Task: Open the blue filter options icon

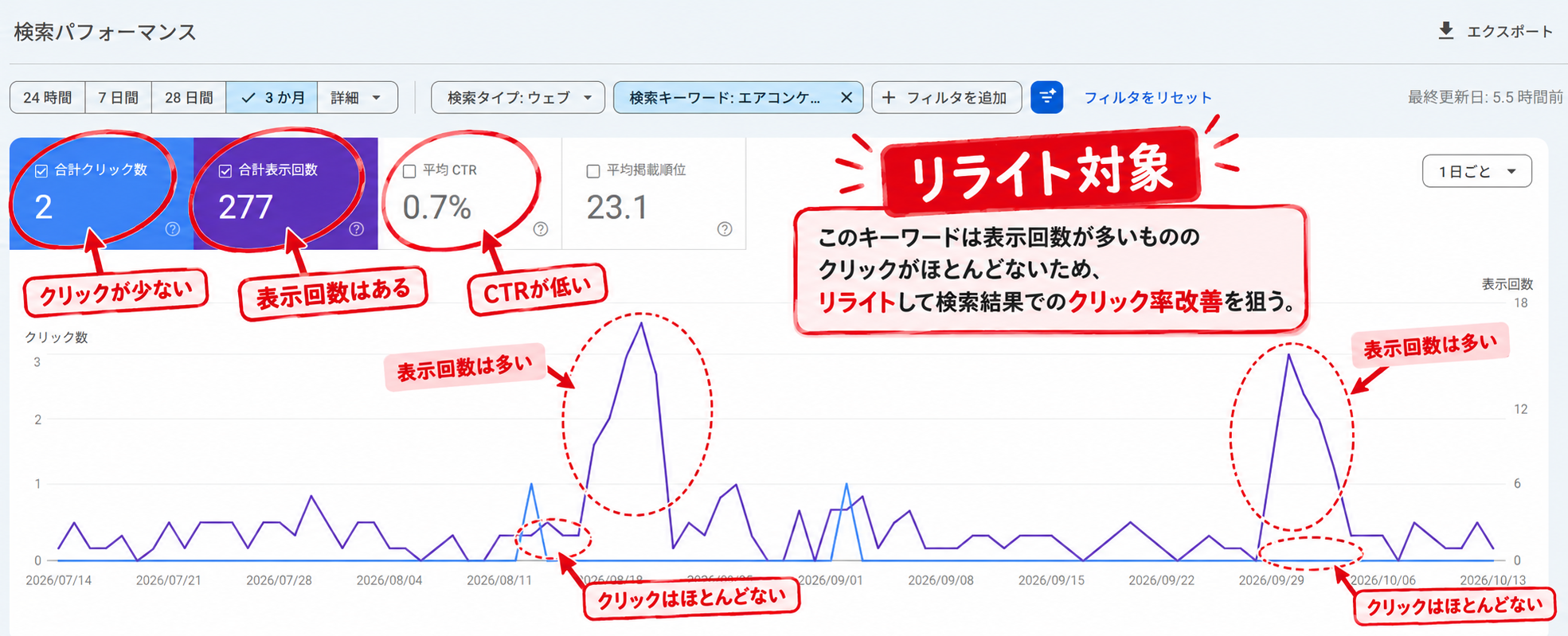Action: tap(1046, 97)
